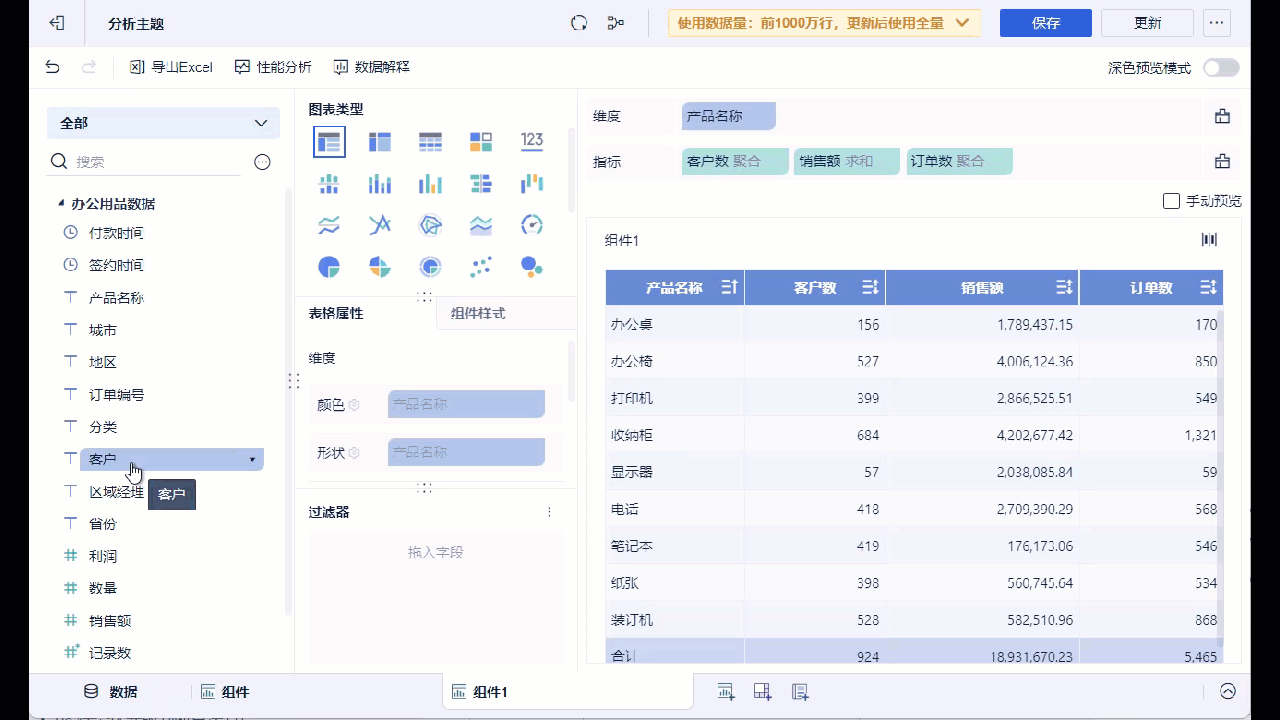This screenshot has width=1280, height=720.
Task: Pick the gauge chart type icon
Action: (532, 225)
